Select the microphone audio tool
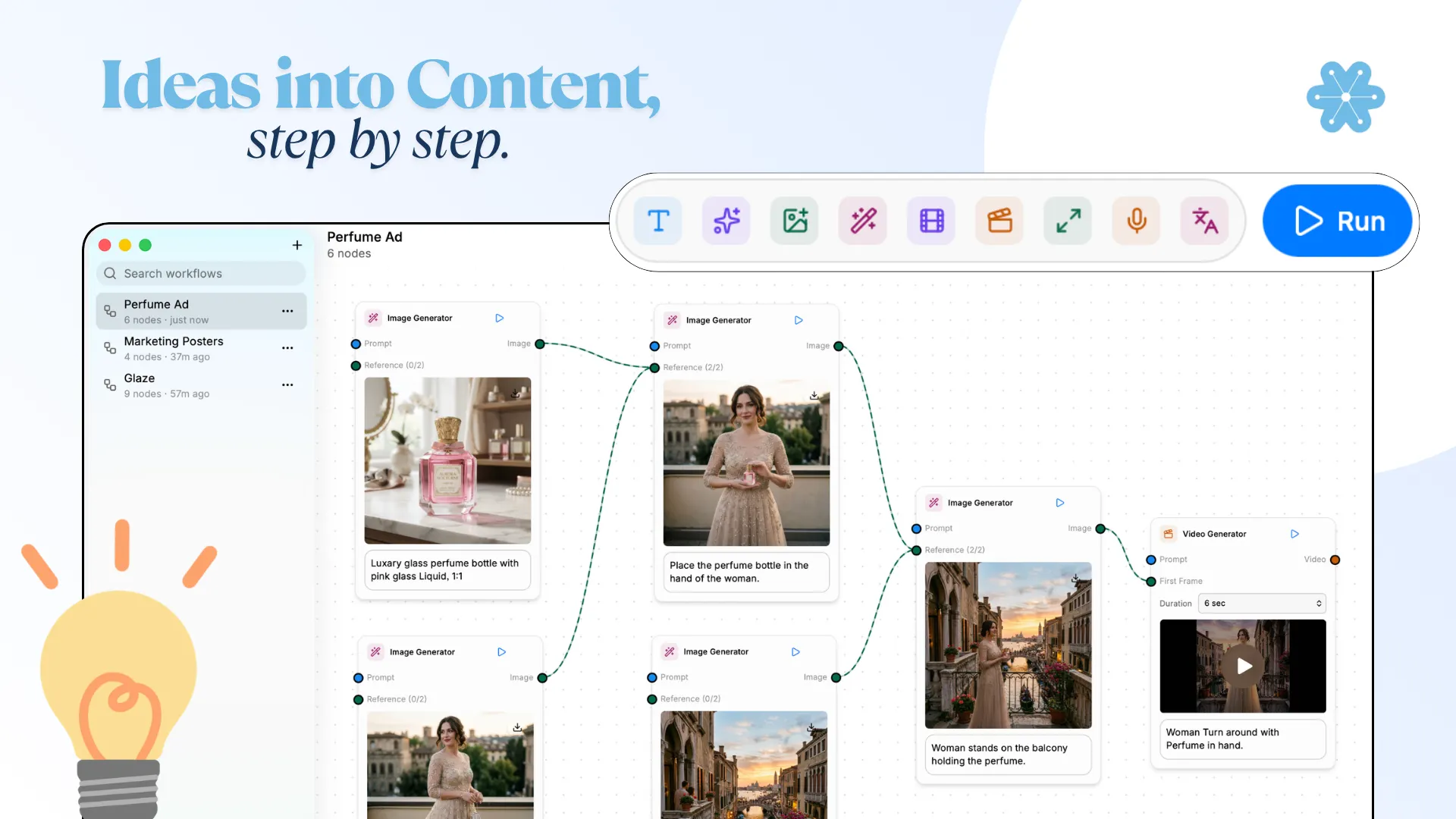Image resolution: width=1456 pixels, height=819 pixels. point(1136,221)
